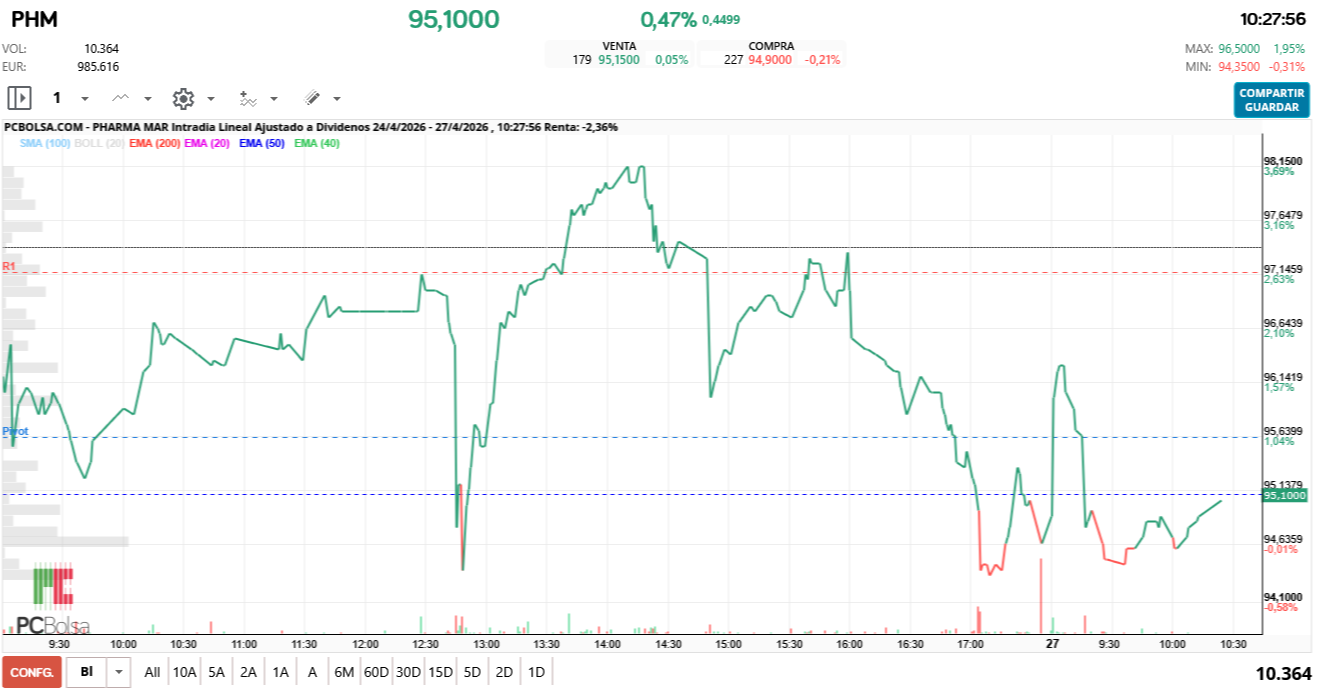Click the side panel toggle icon
This screenshot has height=693, width=1325.
pos(19,98)
